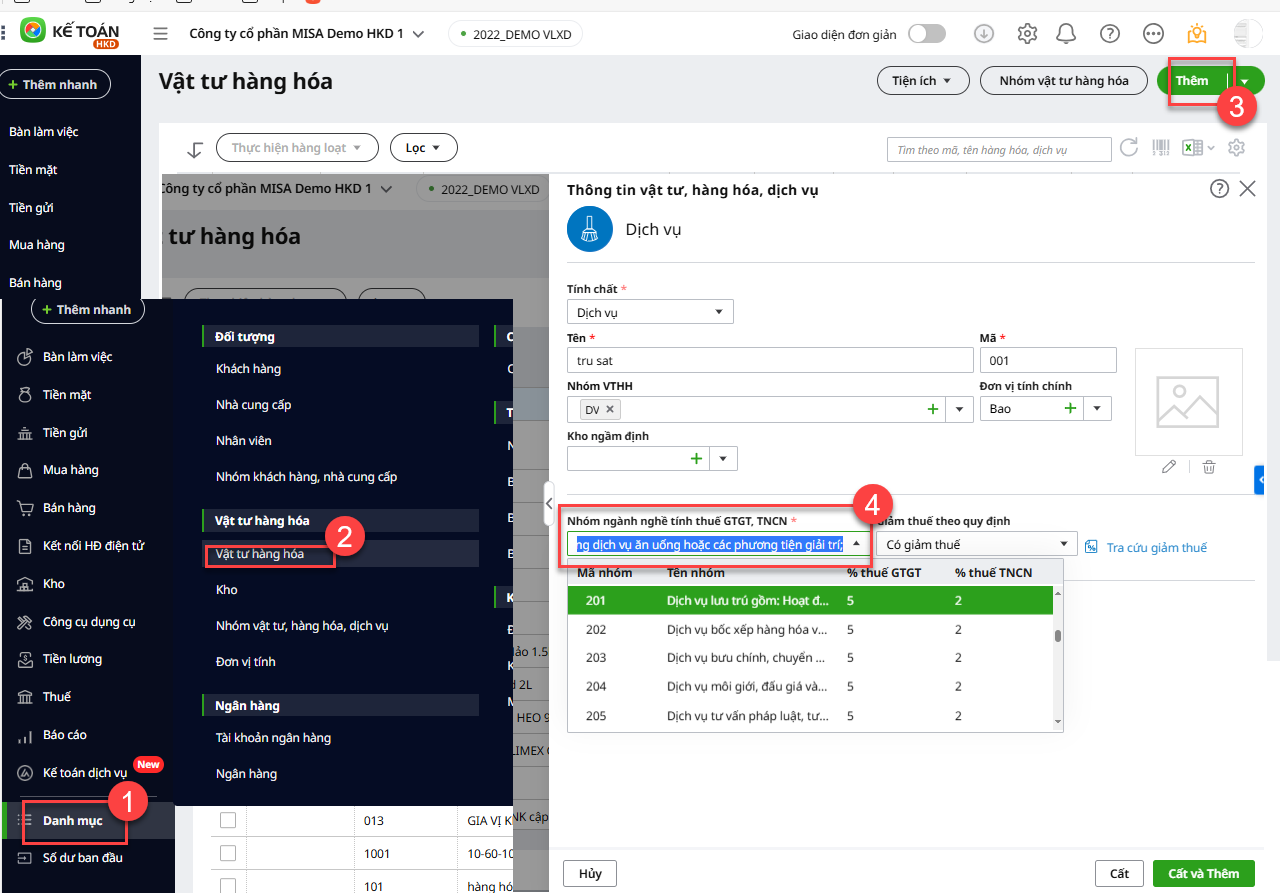This screenshot has width=1280, height=893.
Task: Refresh the goods list
Action: (1129, 148)
